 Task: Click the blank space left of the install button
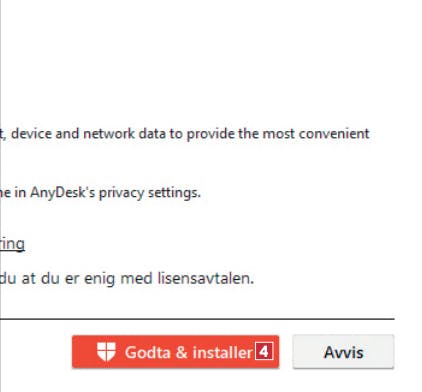coord(36,352)
